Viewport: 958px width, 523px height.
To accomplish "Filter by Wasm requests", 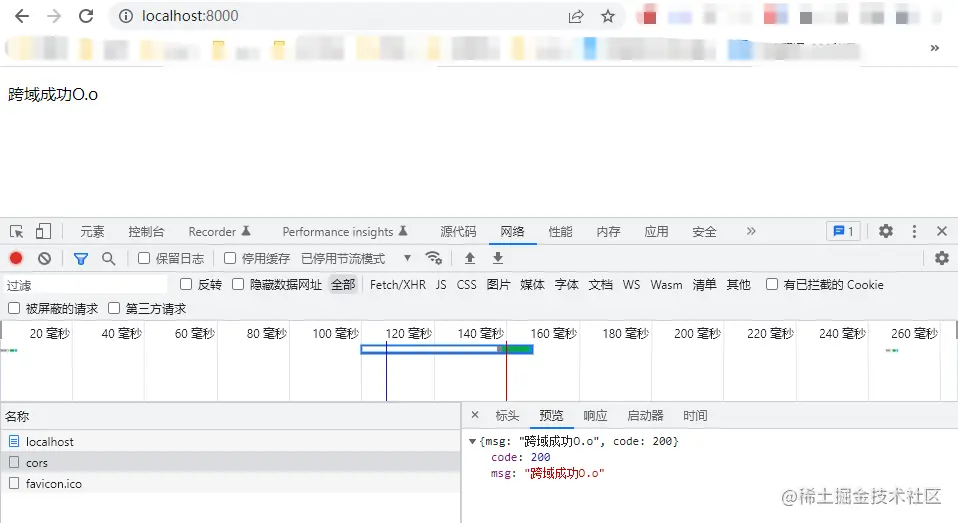I will click(666, 285).
